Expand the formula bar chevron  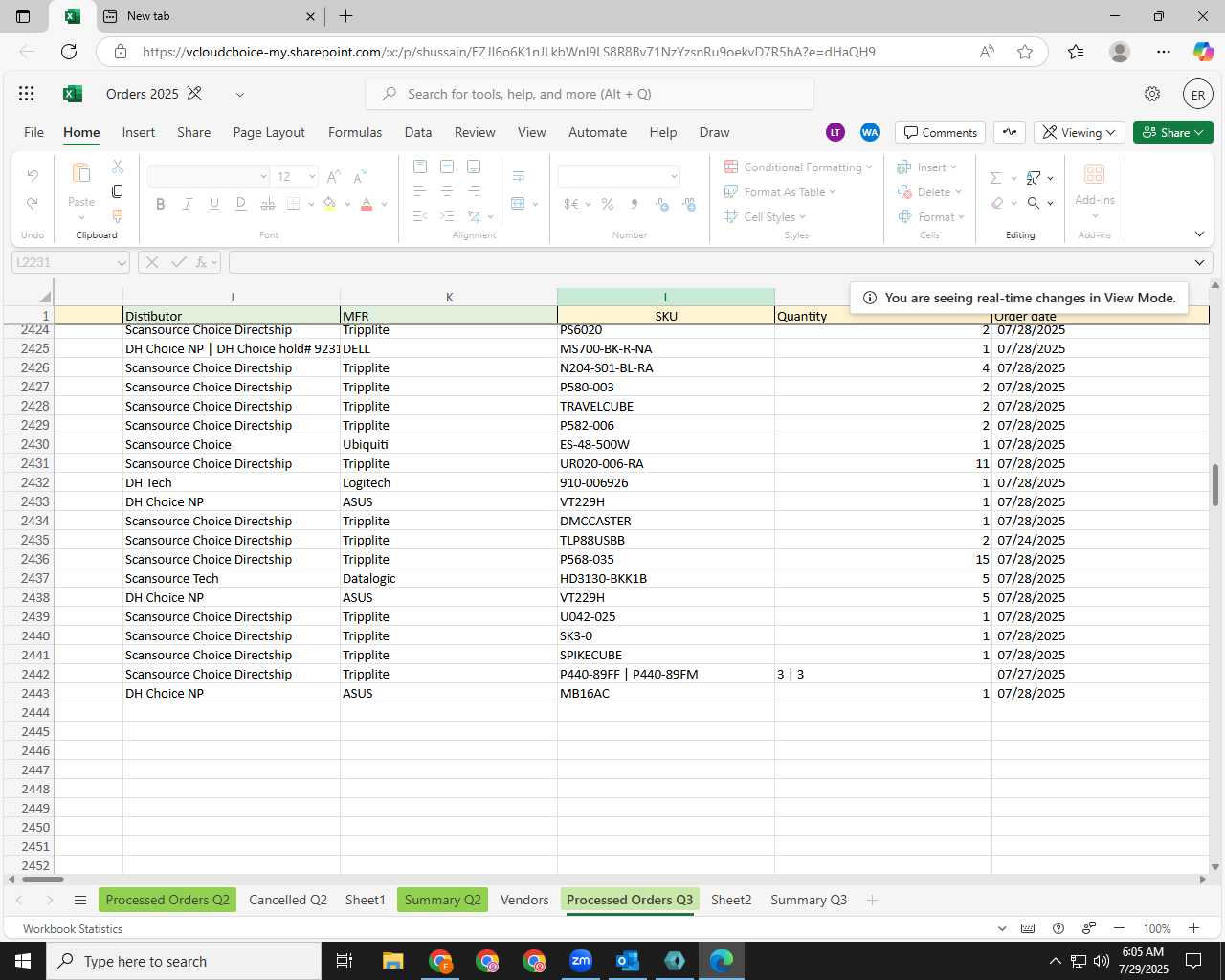pos(1199,262)
